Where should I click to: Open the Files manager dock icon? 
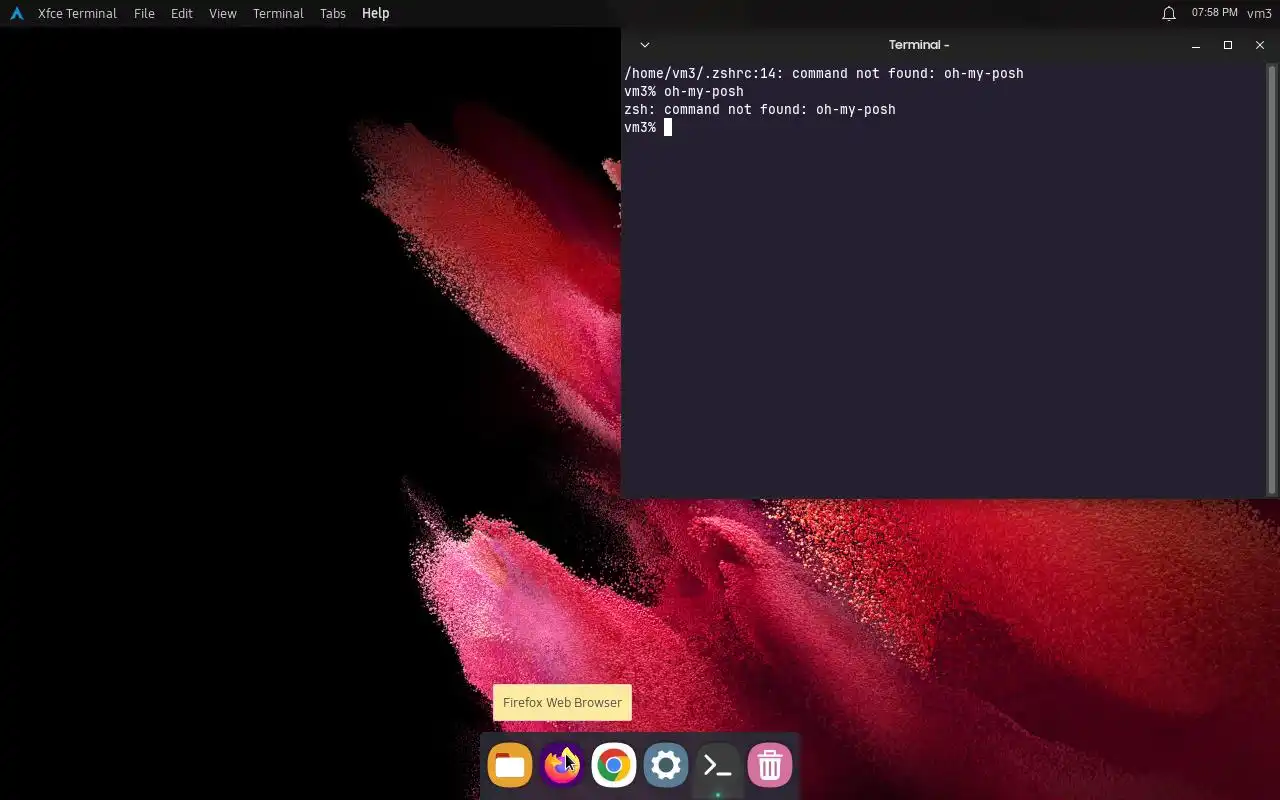tap(510, 766)
